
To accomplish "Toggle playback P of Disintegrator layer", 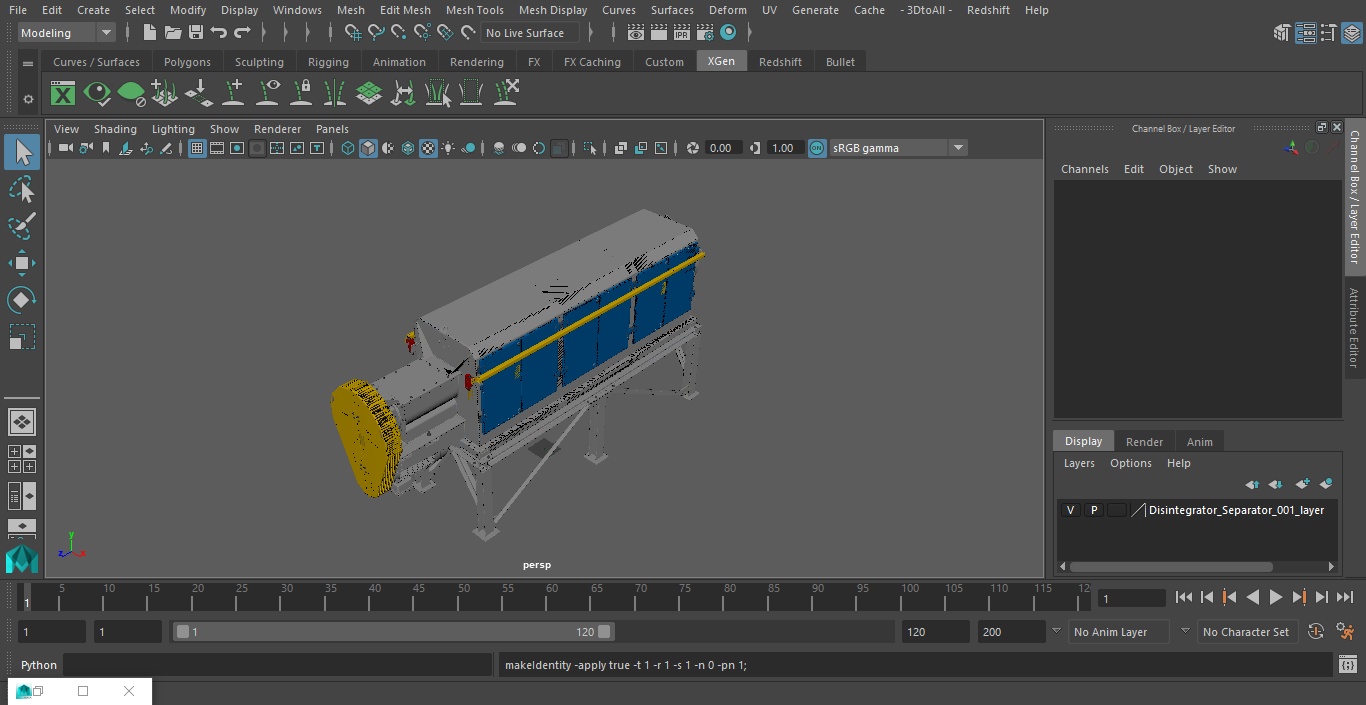I will [x=1094, y=510].
